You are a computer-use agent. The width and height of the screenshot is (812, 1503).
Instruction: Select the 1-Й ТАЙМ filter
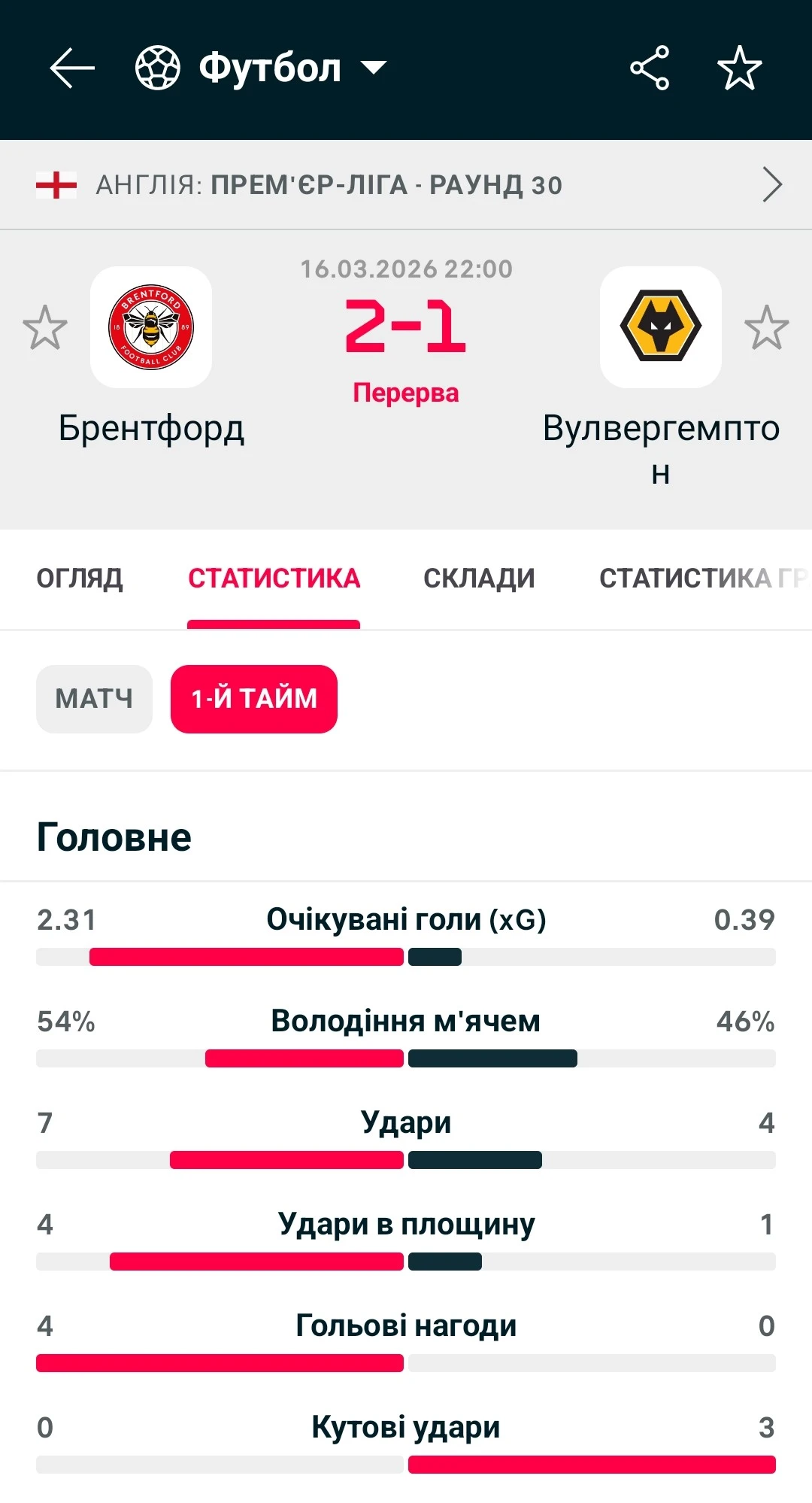pyautogui.click(x=254, y=699)
